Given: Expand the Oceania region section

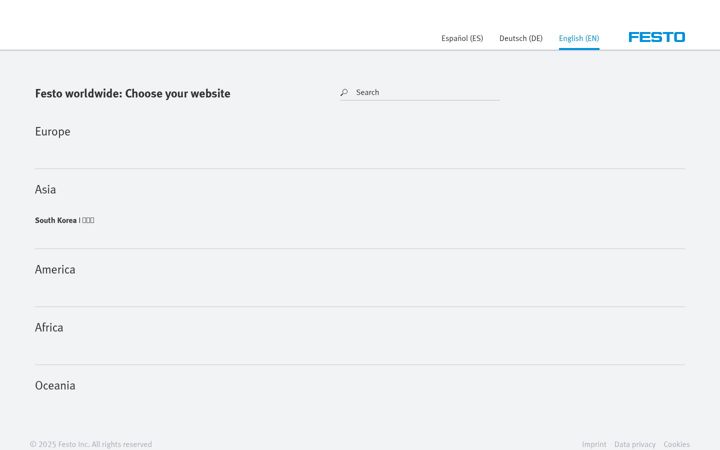Looking at the screenshot, I should [x=55, y=385].
